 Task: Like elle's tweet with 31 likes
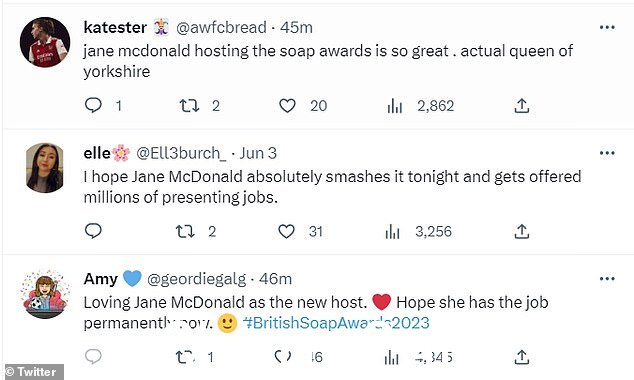[x=287, y=232]
